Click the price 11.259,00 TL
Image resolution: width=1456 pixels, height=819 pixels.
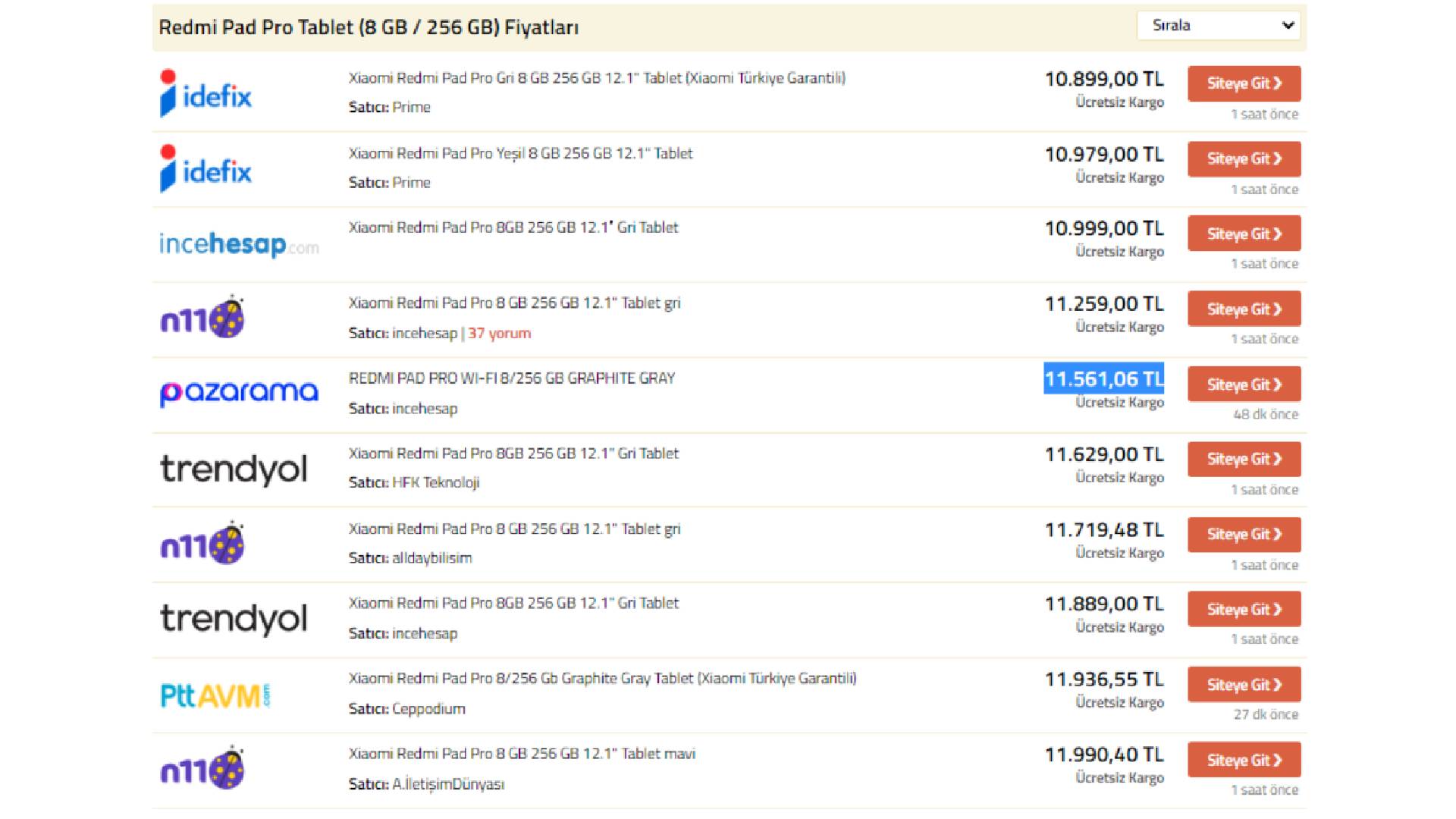(1104, 304)
